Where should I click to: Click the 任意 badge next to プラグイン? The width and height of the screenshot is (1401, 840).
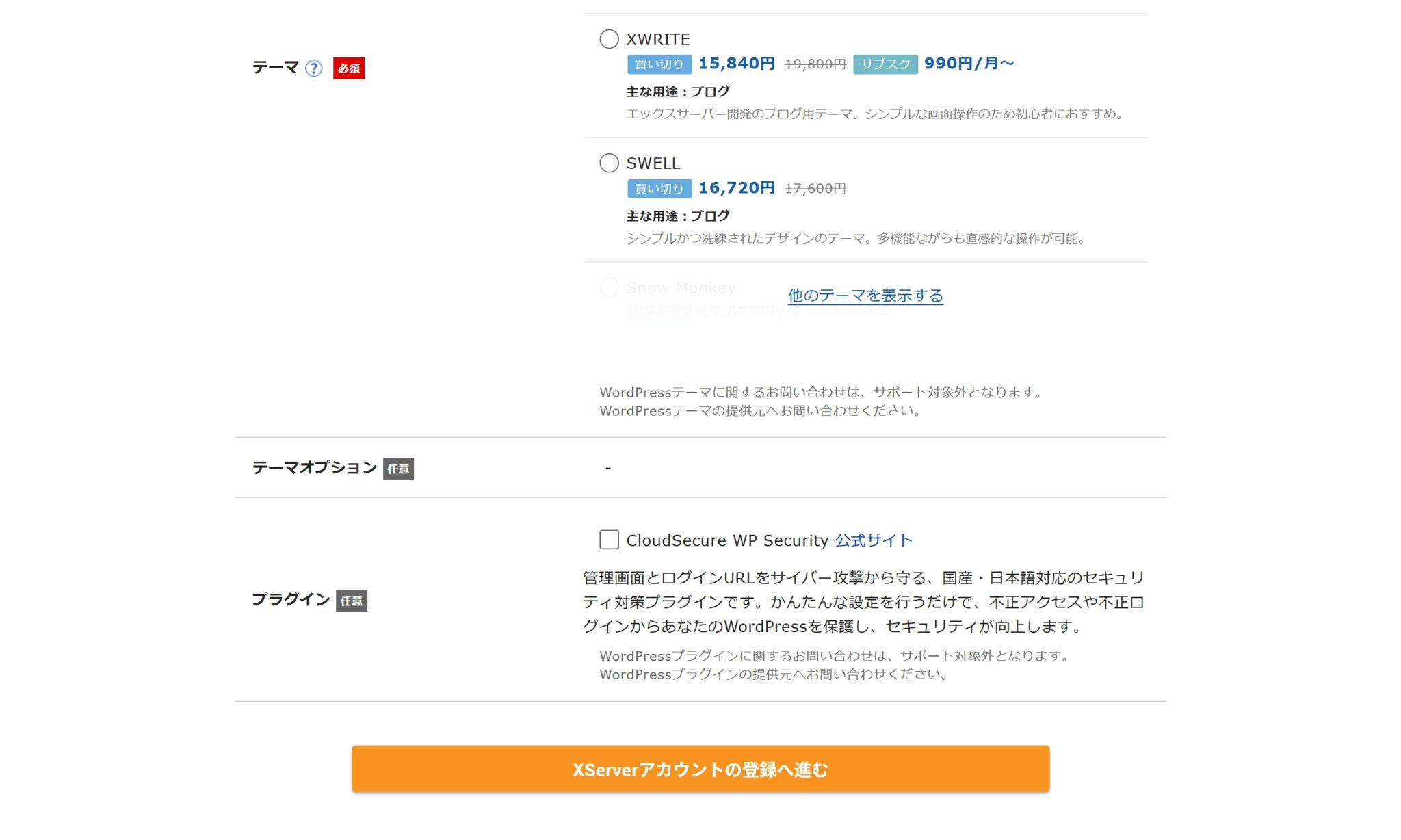[352, 602]
